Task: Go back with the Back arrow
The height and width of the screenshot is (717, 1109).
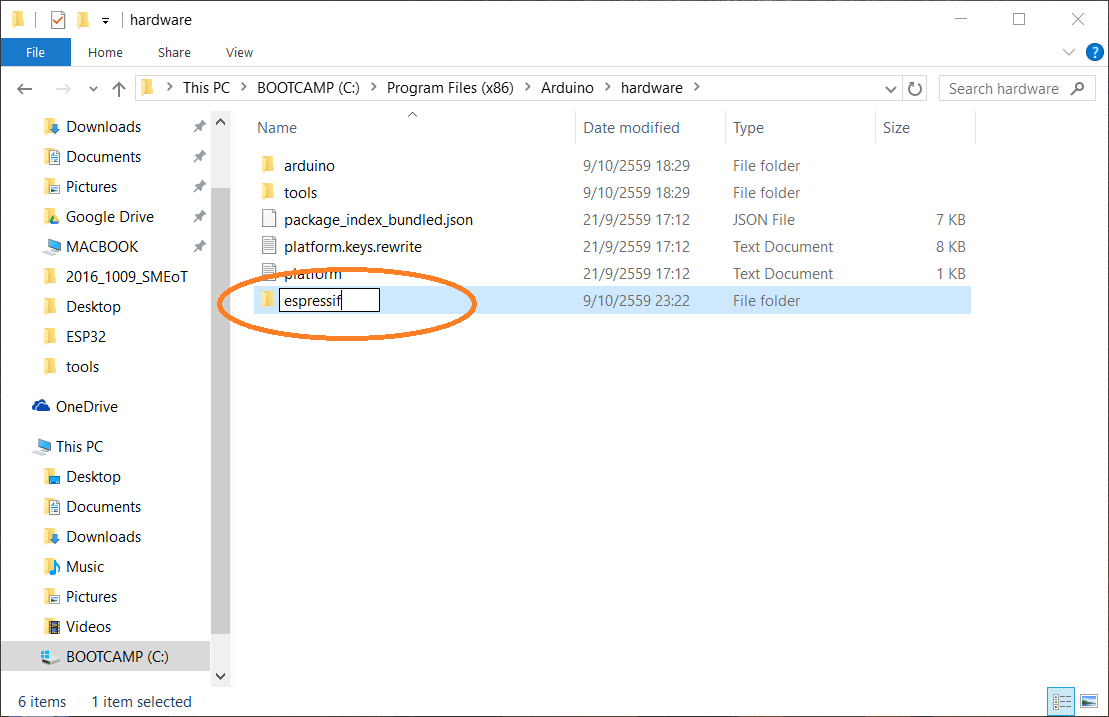Action: click(25, 88)
